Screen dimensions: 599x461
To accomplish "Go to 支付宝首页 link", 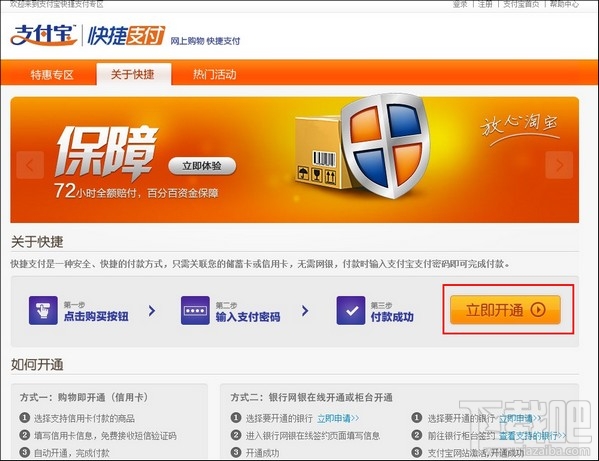I will (521, 4).
